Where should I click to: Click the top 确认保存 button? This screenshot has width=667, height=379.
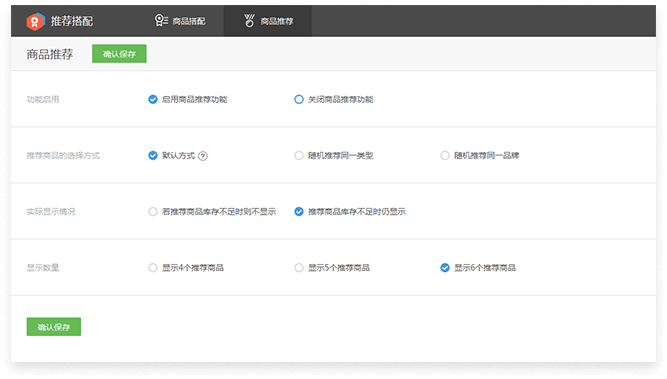click(119, 54)
